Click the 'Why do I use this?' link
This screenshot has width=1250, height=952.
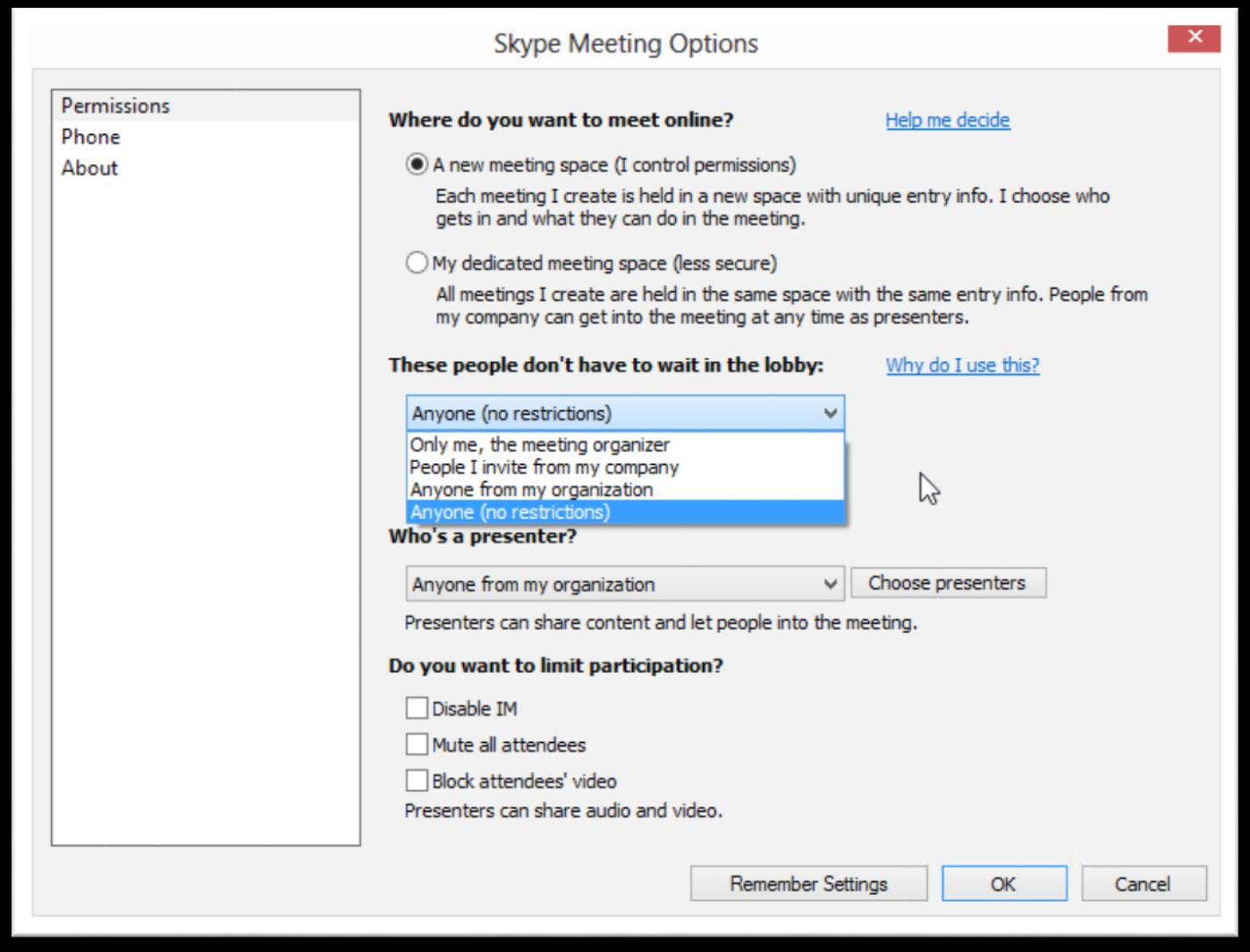[x=963, y=365]
